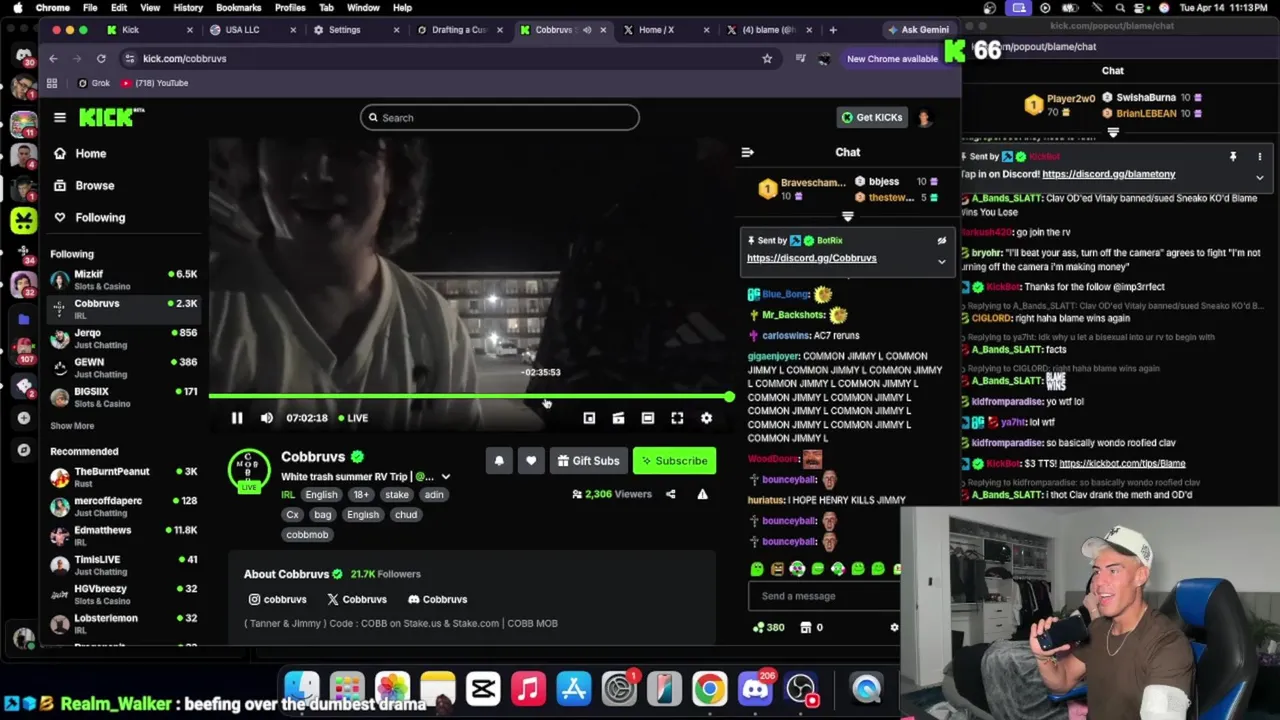Viewport: 1280px width, 720px height.
Task: Open chat settings gear below message box
Action: [894, 628]
